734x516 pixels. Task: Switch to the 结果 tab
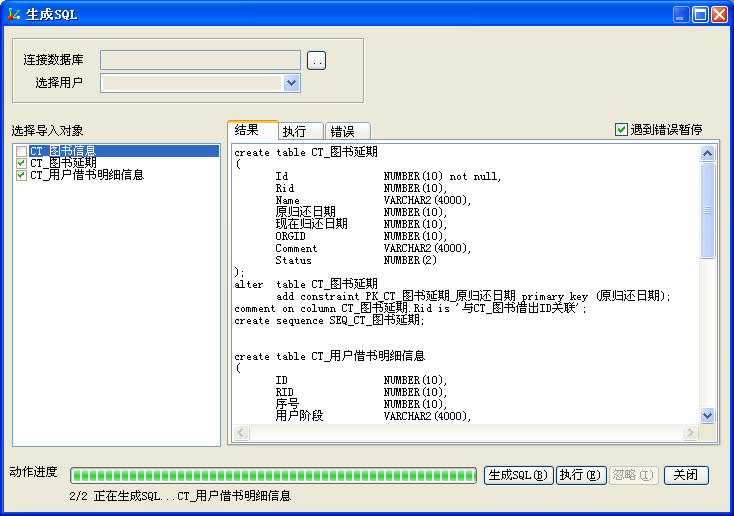(247, 130)
